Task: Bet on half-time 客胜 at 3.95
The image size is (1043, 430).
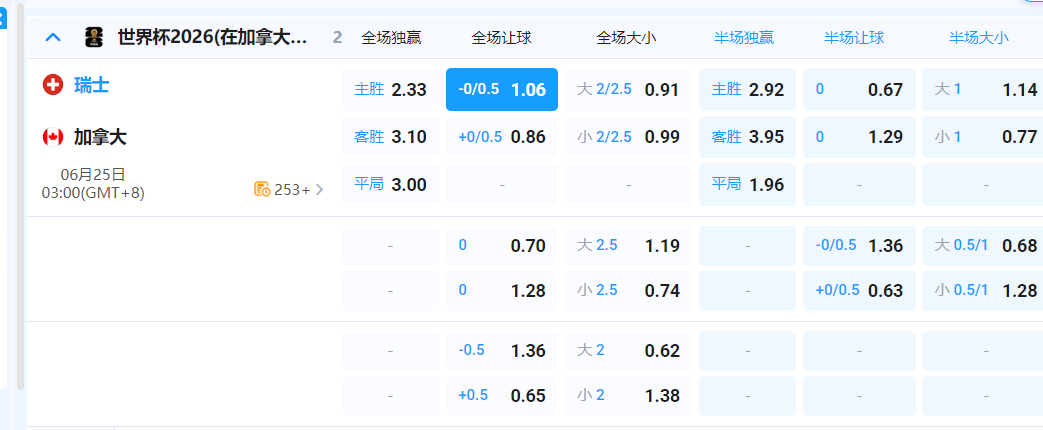Action: pos(748,137)
